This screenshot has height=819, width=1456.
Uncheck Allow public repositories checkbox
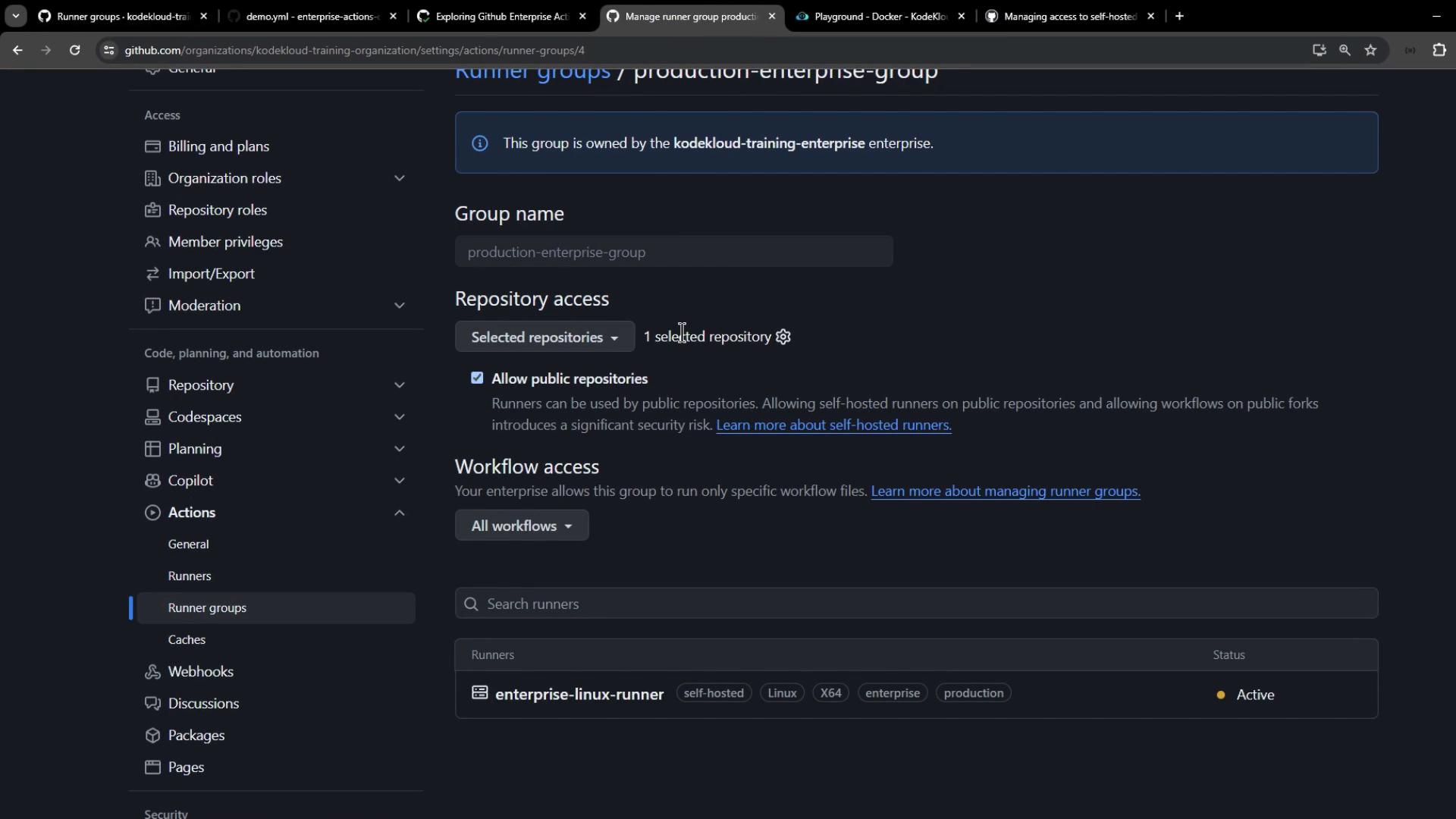(x=477, y=378)
